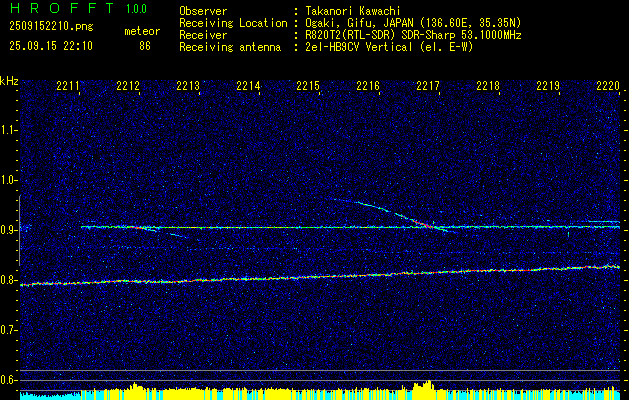629x400 pixels.
Task: Click the 1.1 kHz axis label
Action: [x=8, y=130]
